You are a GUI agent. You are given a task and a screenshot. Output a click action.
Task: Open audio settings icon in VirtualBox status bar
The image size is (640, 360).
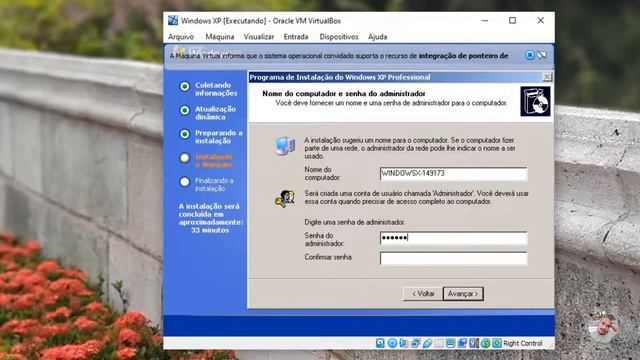point(403,343)
